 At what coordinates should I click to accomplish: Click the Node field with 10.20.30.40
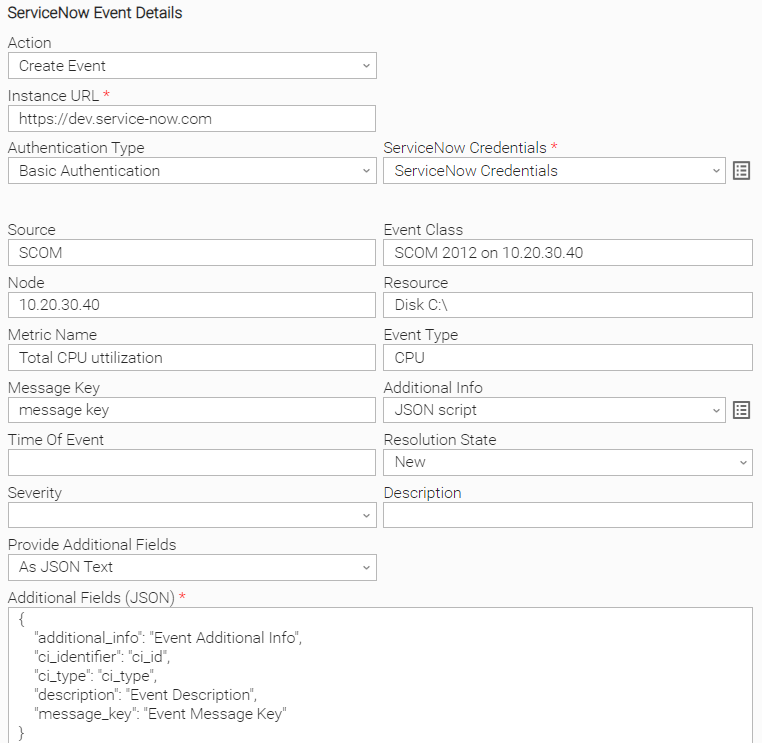tap(191, 305)
